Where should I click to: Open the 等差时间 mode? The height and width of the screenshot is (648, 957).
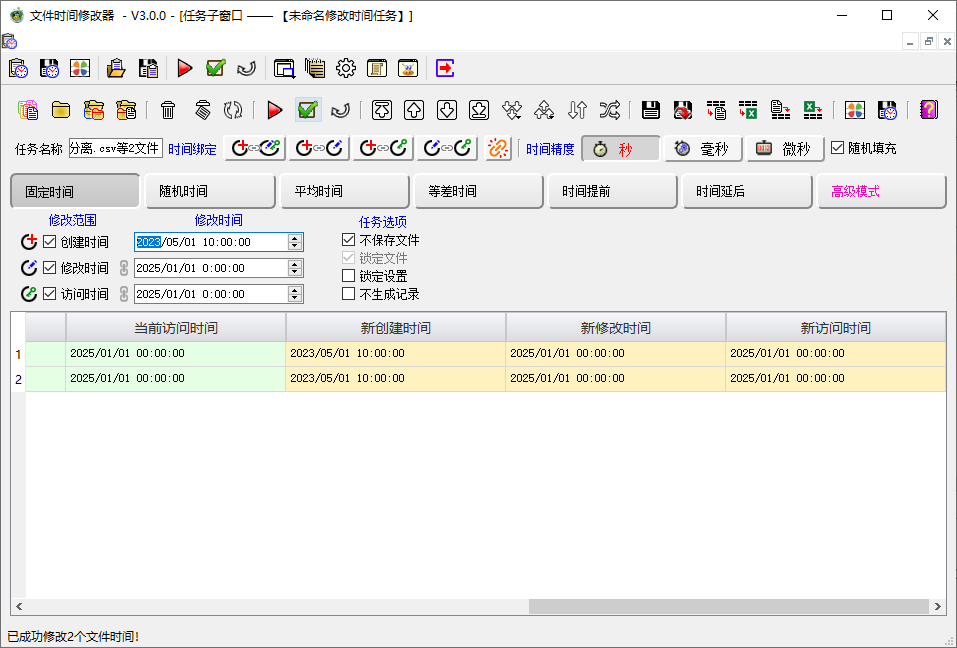[478, 190]
